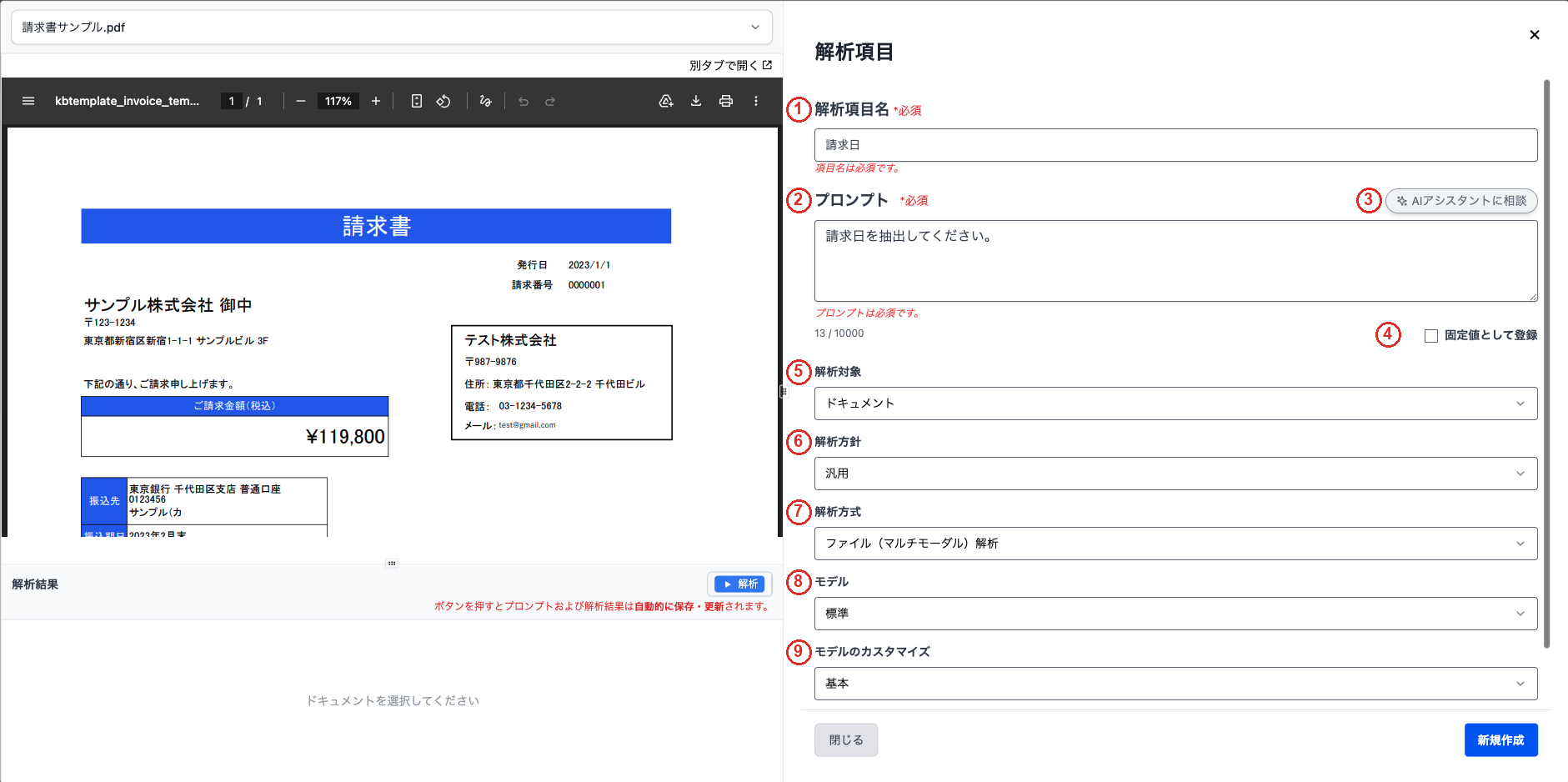
Task: Activate the draw annotation tool
Action: coord(486,101)
